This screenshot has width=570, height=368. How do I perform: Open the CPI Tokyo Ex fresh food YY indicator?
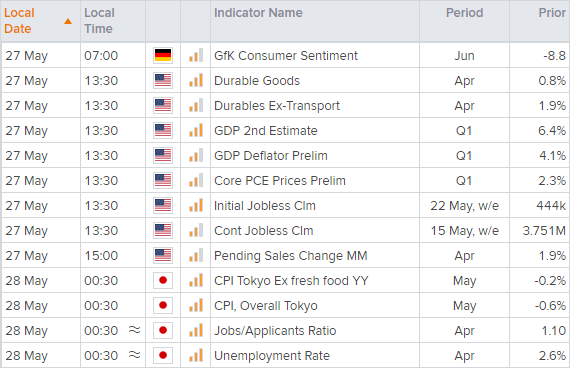291,281
